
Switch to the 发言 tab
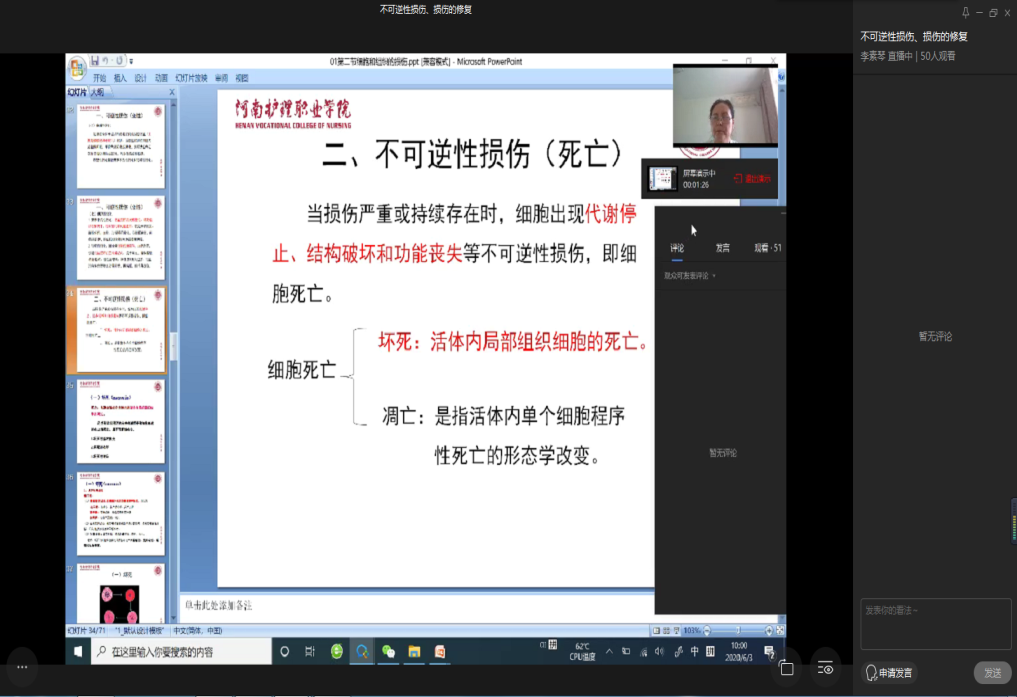click(x=722, y=248)
